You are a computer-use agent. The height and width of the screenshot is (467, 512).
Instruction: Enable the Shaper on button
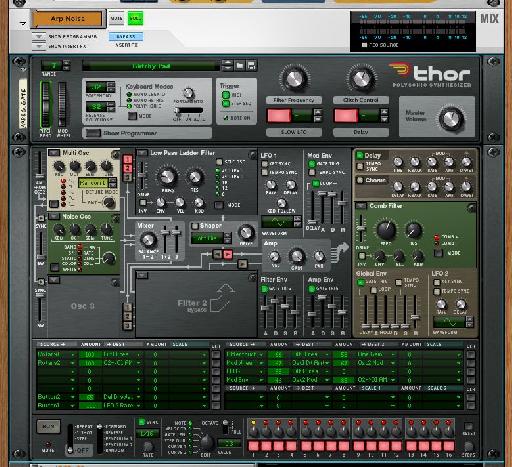(x=195, y=226)
